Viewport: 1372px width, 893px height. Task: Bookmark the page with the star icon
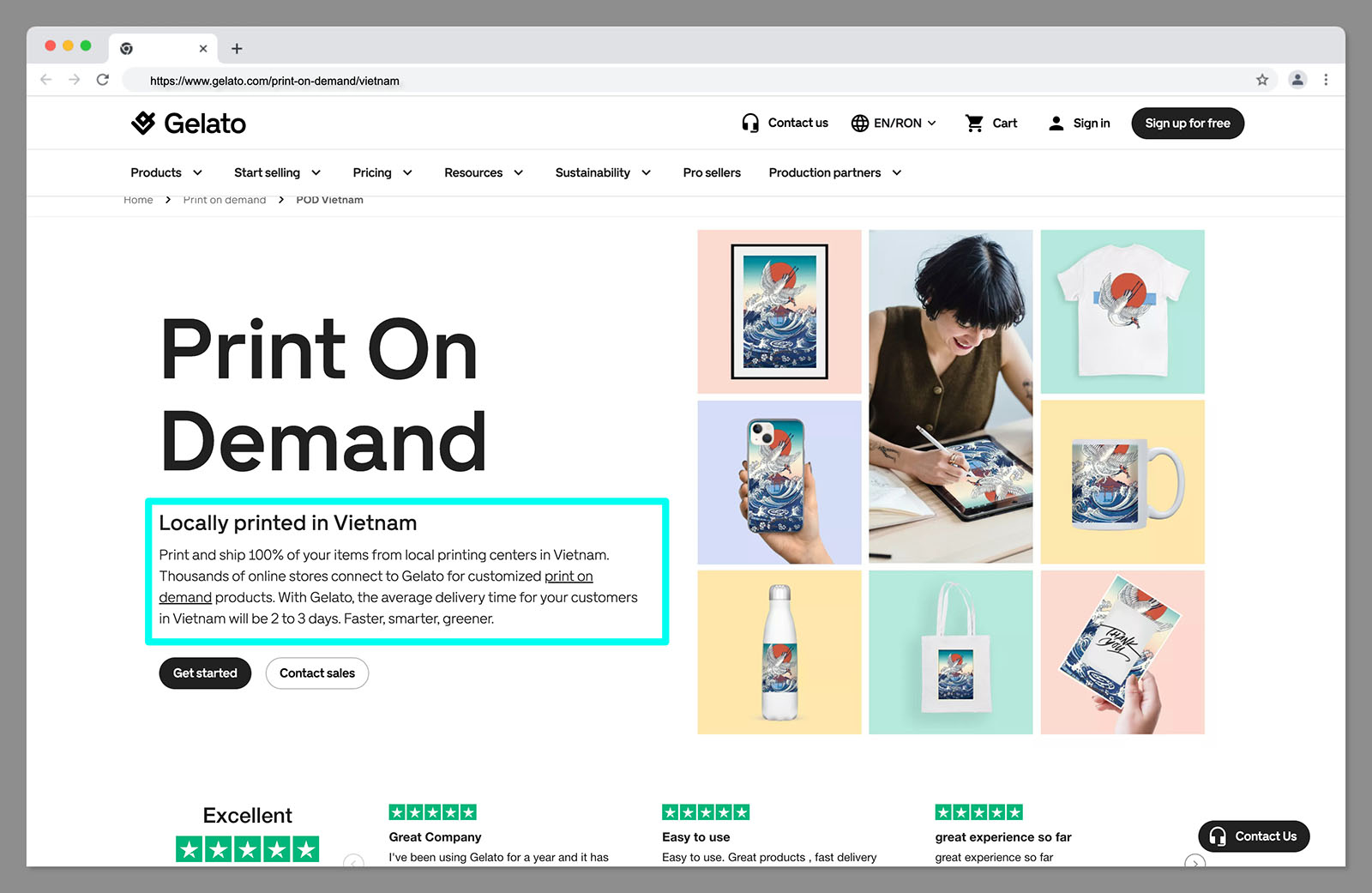pos(1262,79)
